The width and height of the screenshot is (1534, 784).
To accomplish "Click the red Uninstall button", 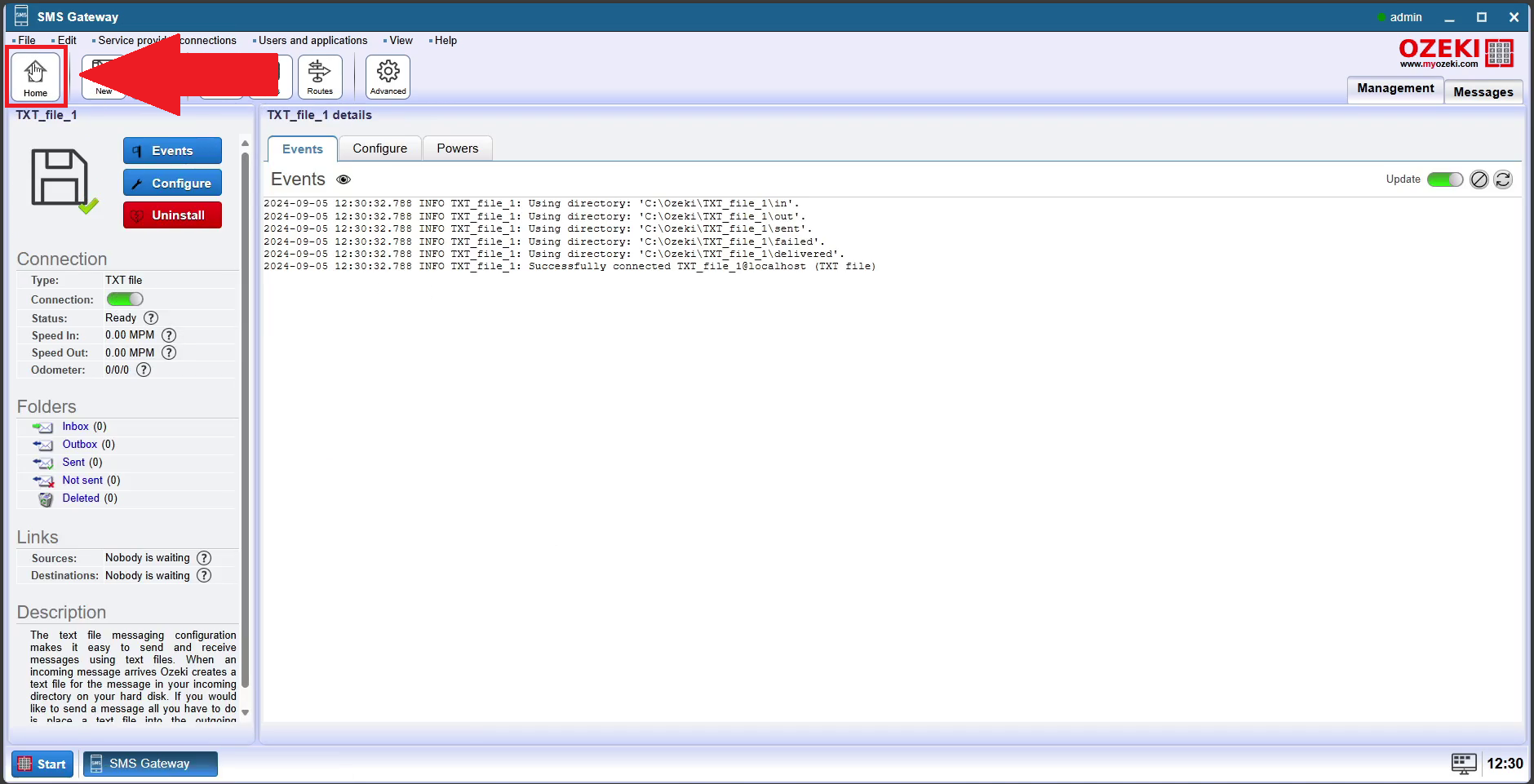I will tap(172, 215).
